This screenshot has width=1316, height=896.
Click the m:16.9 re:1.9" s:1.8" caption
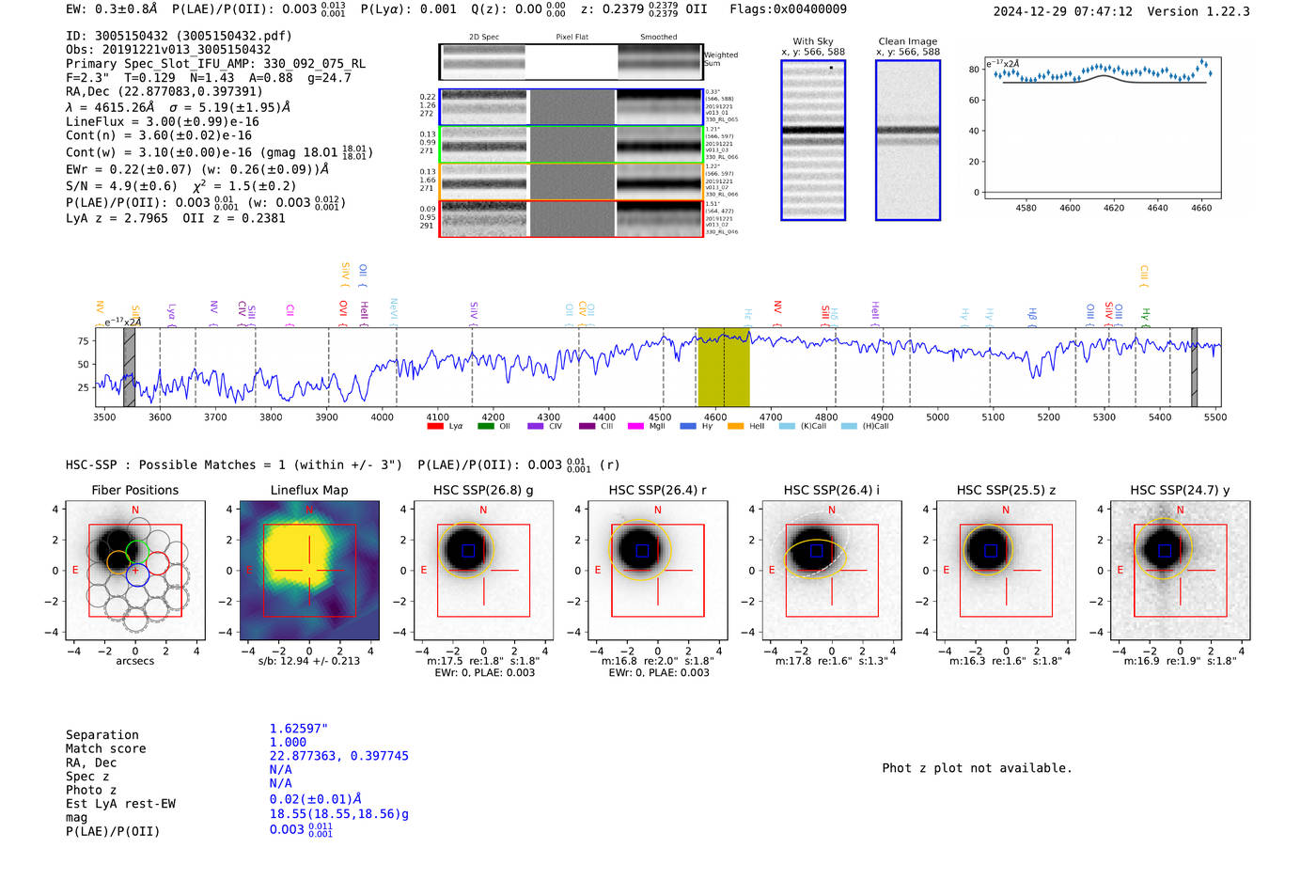pos(1181,661)
